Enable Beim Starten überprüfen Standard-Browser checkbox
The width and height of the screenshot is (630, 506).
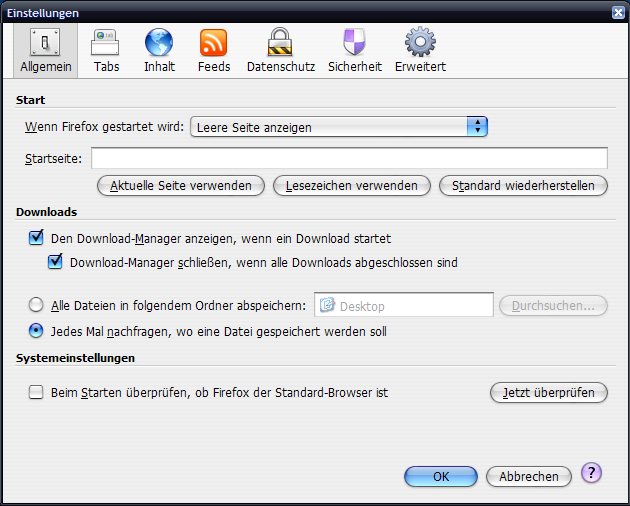click(36, 392)
